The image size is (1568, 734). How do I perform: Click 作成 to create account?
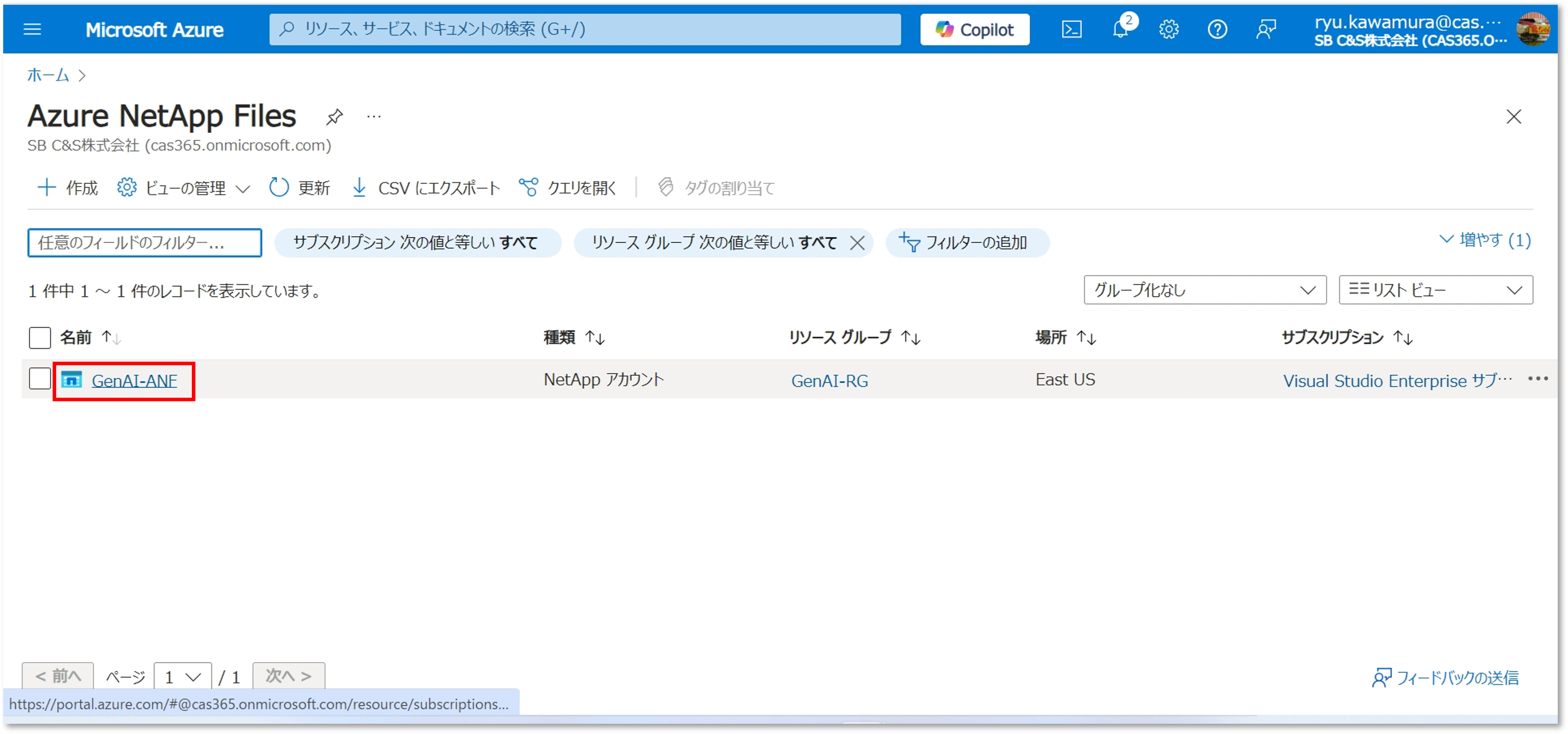[x=67, y=188]
